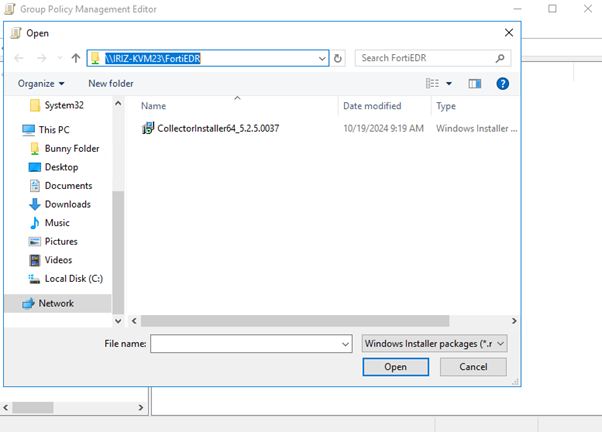Image resolution: width=602 pixels, height=432 pixels.
Task: Click the CollectorInstaller64 installer file icon
Action: pos(148,128)
